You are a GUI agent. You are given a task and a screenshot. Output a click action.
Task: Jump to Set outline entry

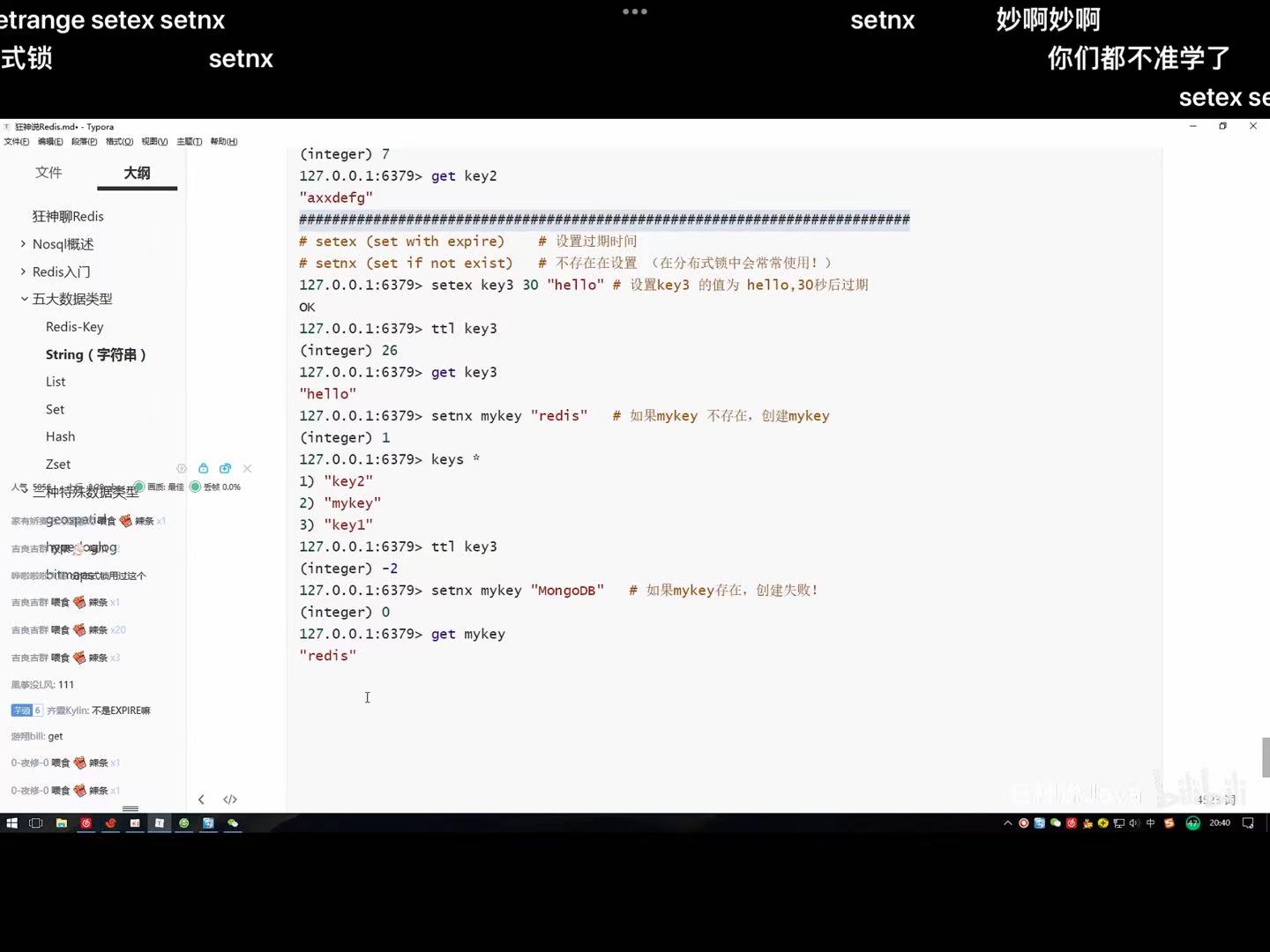tap(55, 409)
